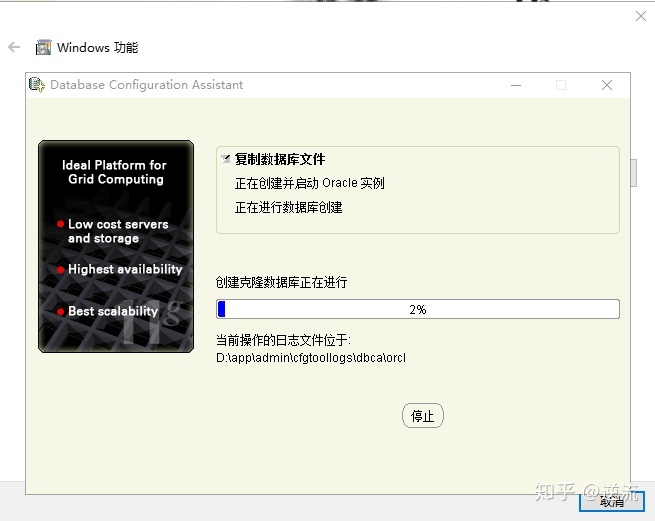The image size is (655, 521).
Task: Close the Windows 功能 window
Action: (x=641, y=16)
